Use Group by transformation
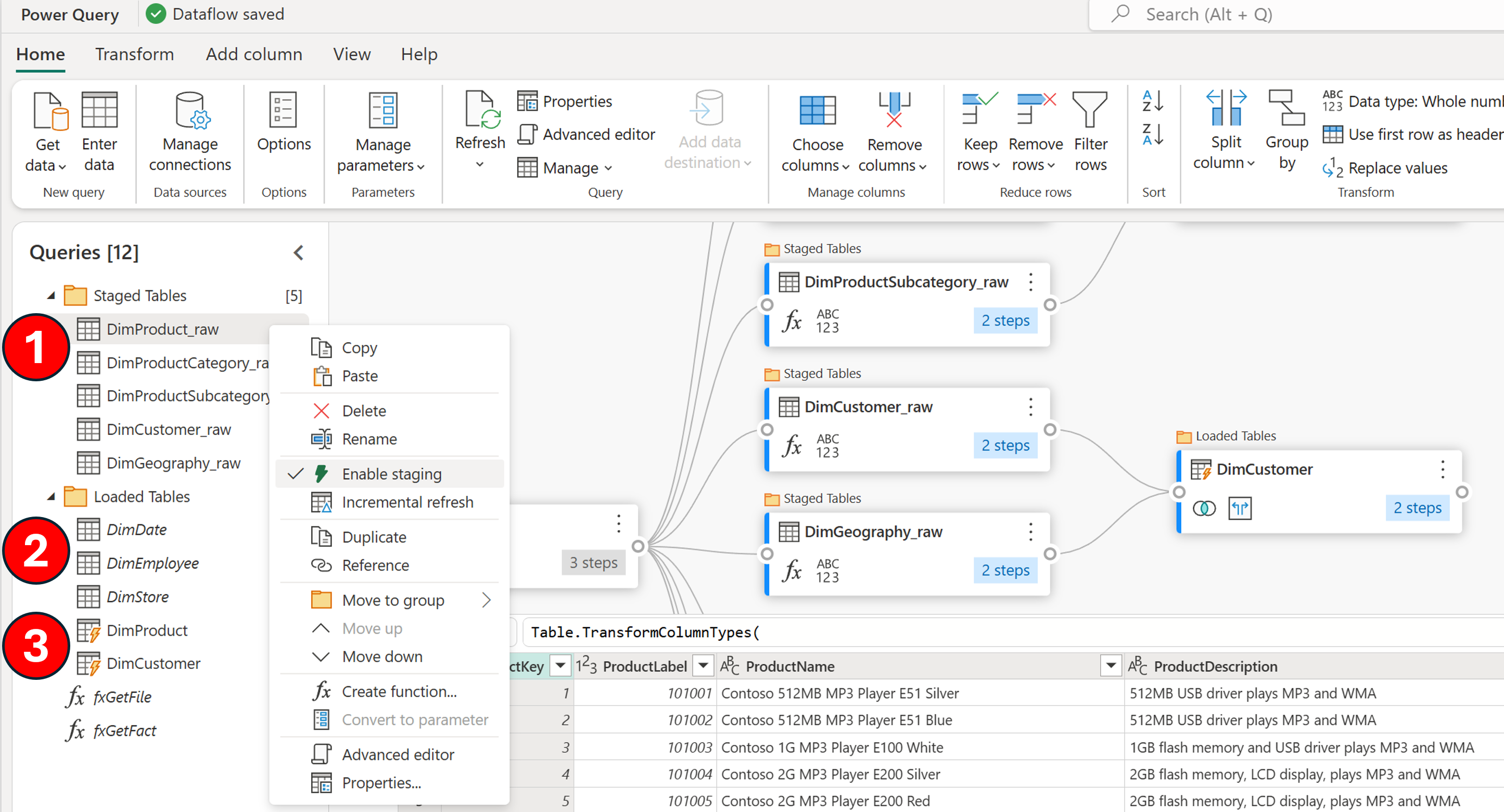1504x812 pixels. (1286, 130)
